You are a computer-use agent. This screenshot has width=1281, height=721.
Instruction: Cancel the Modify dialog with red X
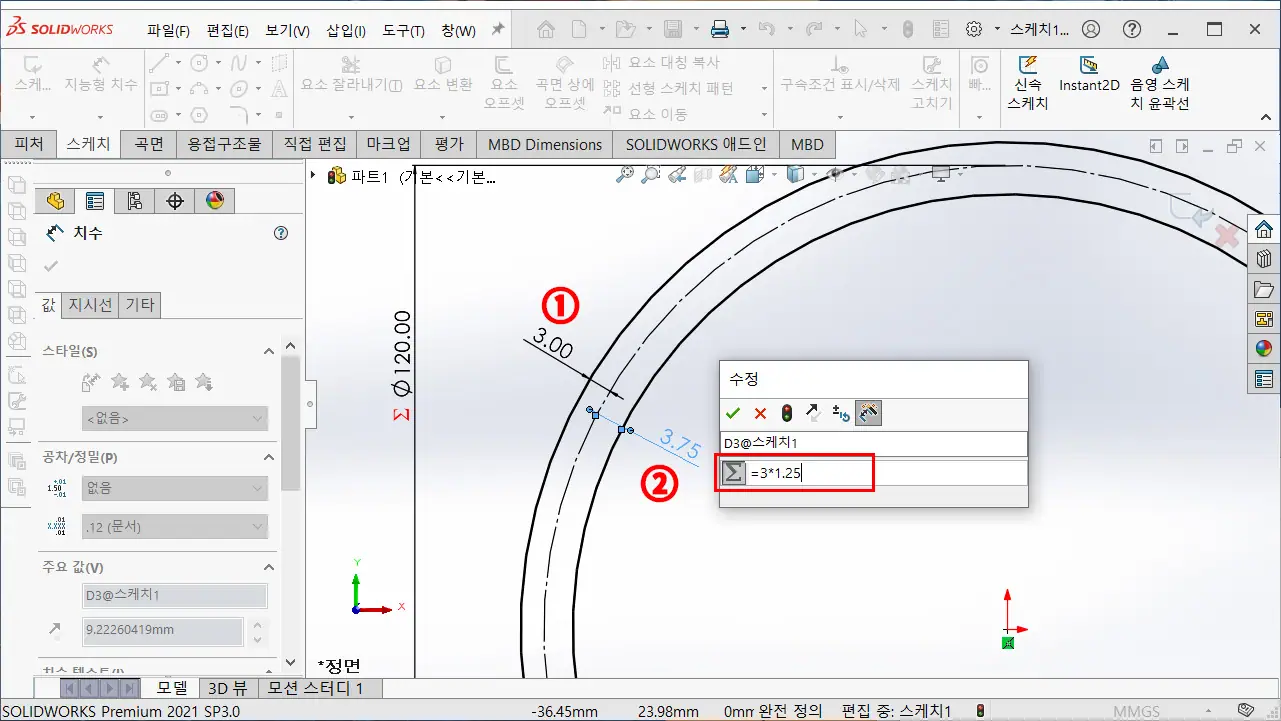point(760,413)
